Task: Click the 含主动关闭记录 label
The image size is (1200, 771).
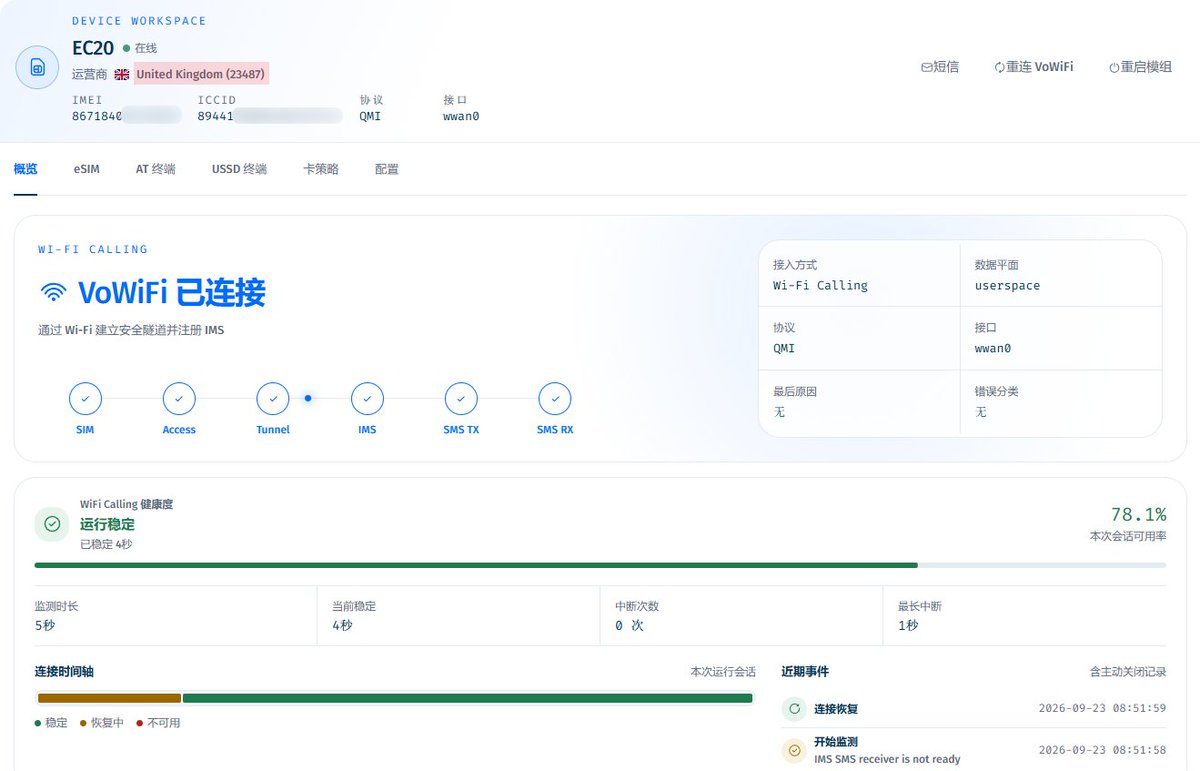Action: click(1128, 672)
